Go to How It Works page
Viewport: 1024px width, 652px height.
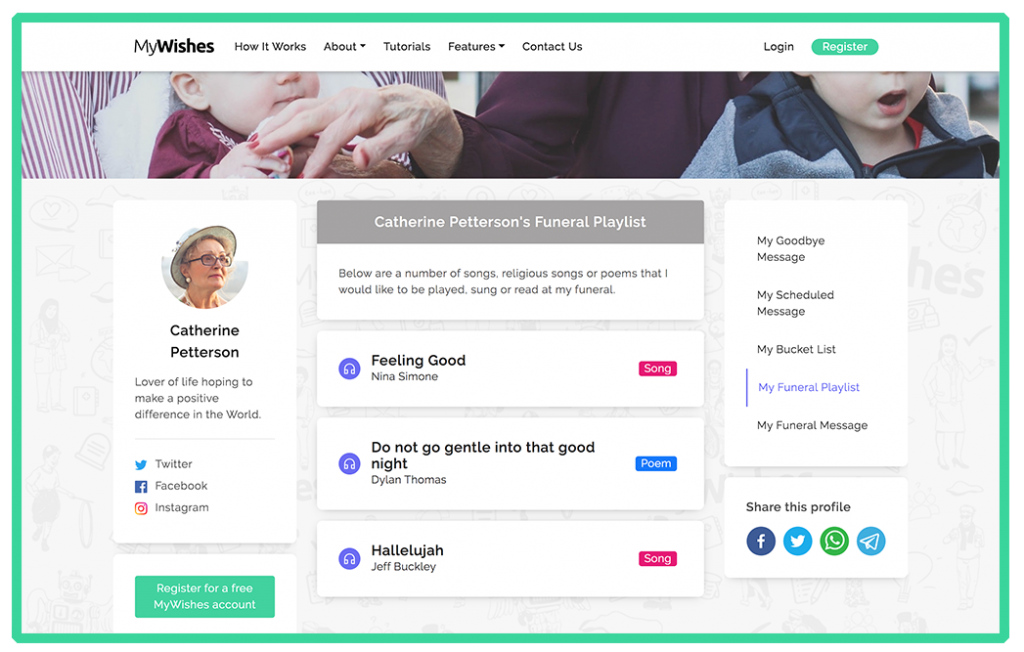coord(270,47)
